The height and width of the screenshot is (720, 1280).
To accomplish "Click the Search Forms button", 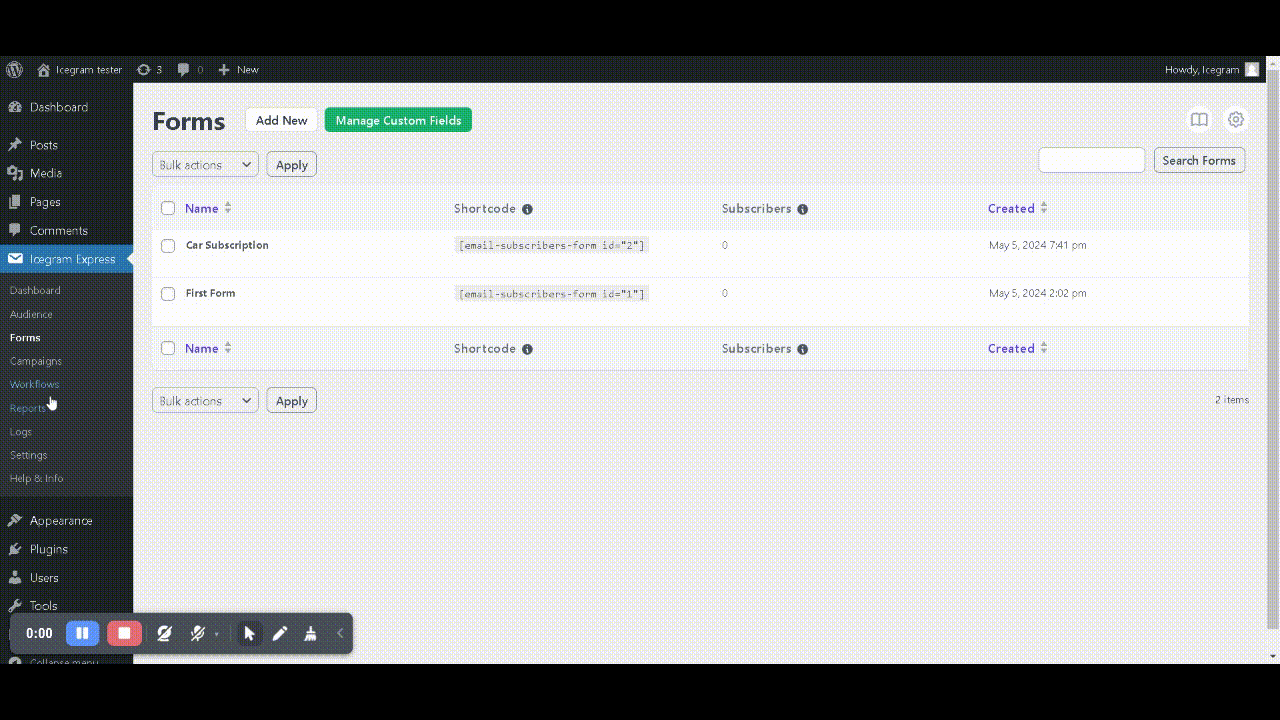I will pos(1199,160).
